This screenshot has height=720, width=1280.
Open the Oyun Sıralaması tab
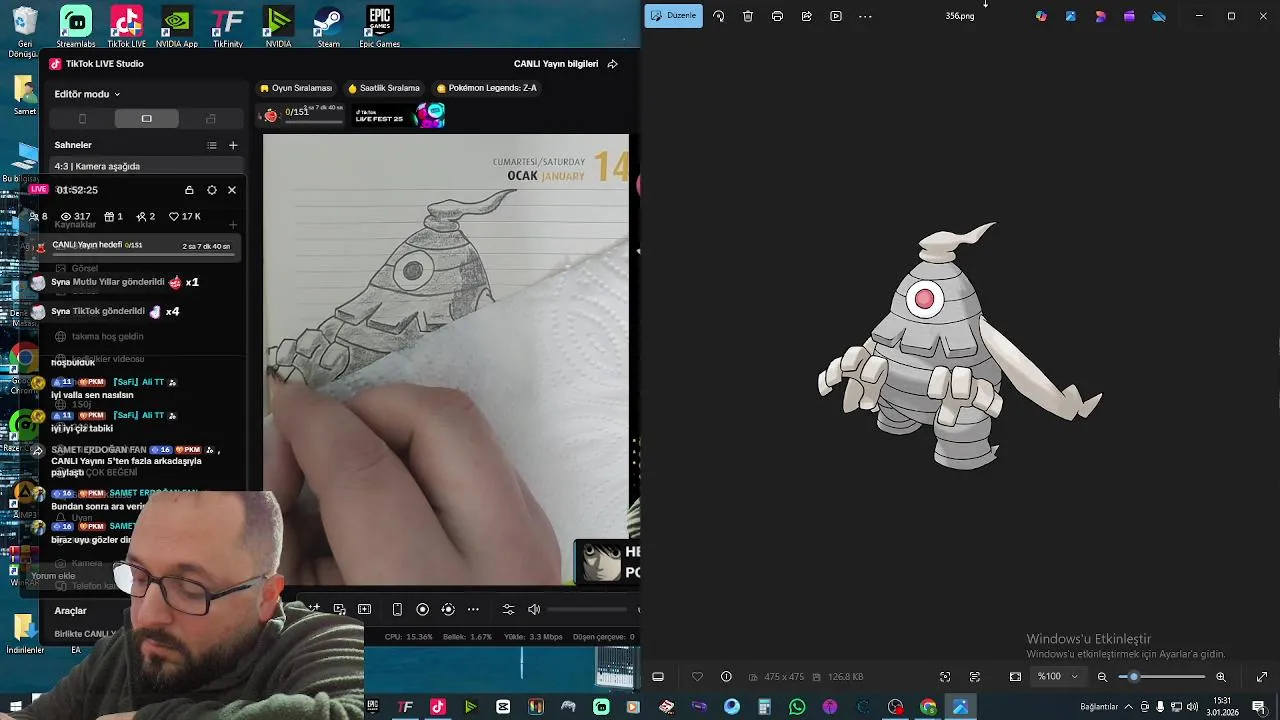(296, 88)
